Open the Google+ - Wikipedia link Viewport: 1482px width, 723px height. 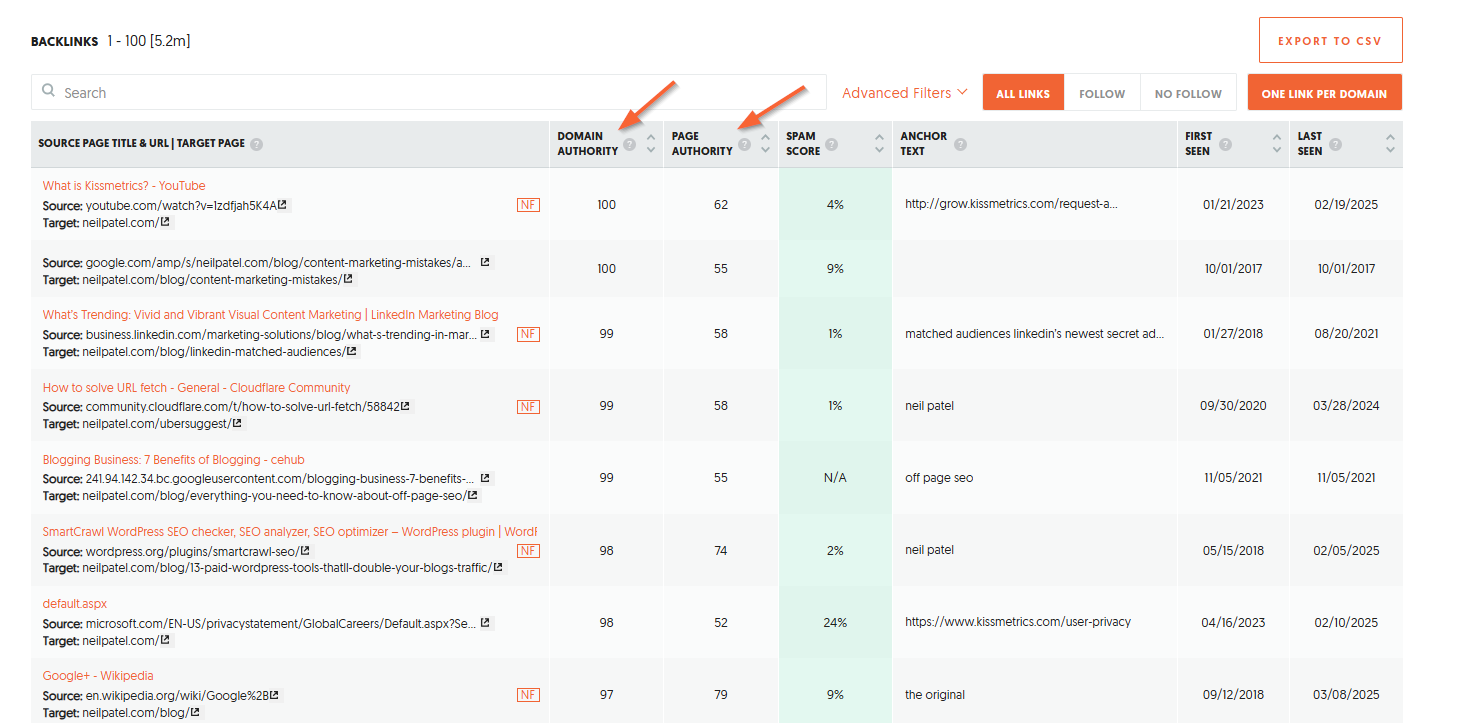click(x=98, y=676)
